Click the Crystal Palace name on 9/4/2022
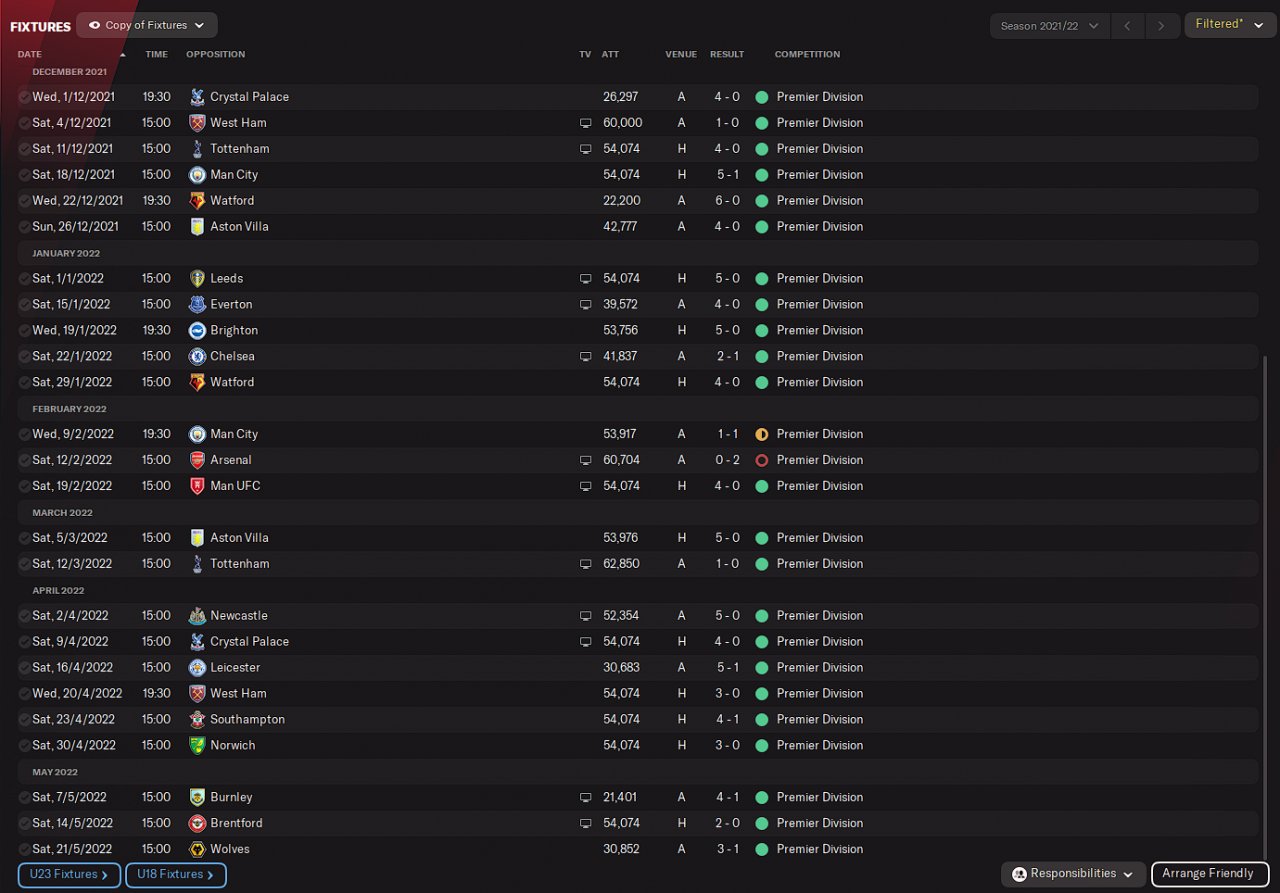The width and height of the screenshot is (1280, 893). [x=250, y=642]
